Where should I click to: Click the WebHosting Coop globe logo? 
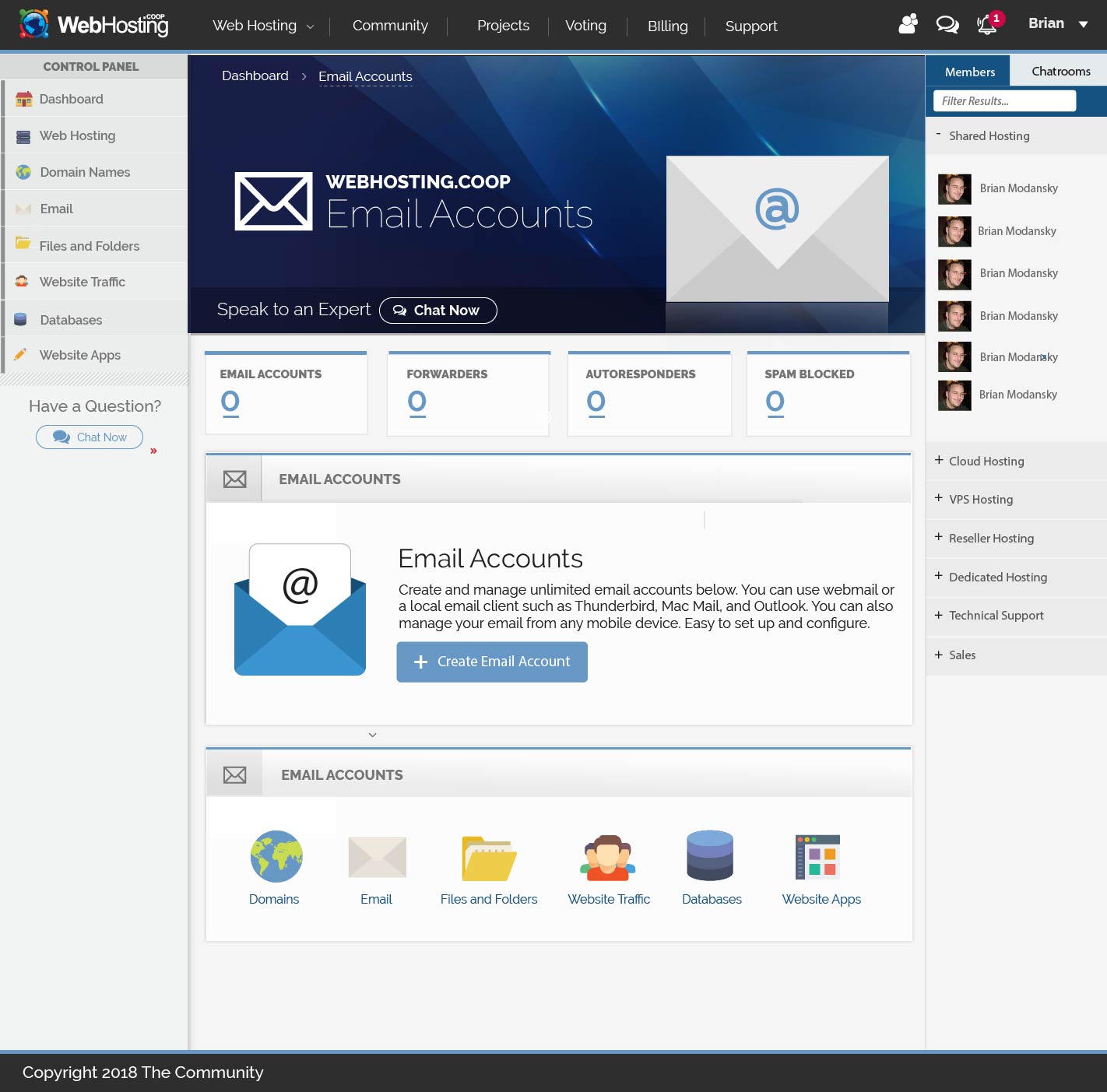pyautogui.click(x=34, y=25)
